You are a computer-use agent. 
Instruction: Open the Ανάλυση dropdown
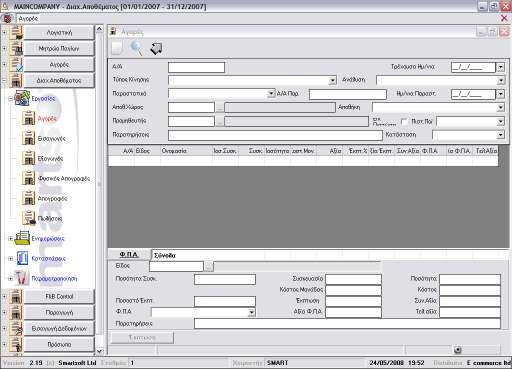coord(501,80)
